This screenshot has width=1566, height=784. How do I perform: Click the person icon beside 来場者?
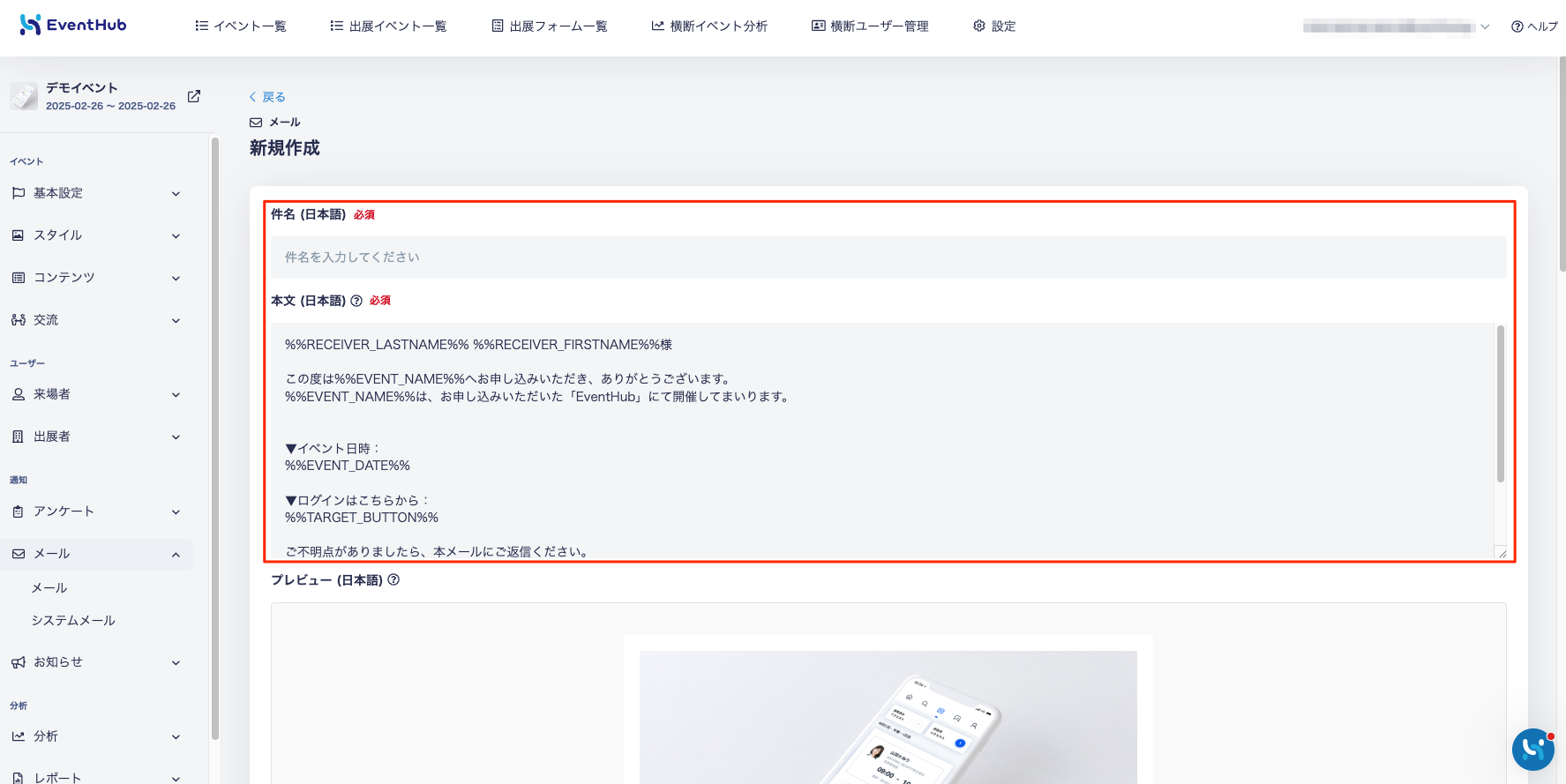click(x=19, y=394)
